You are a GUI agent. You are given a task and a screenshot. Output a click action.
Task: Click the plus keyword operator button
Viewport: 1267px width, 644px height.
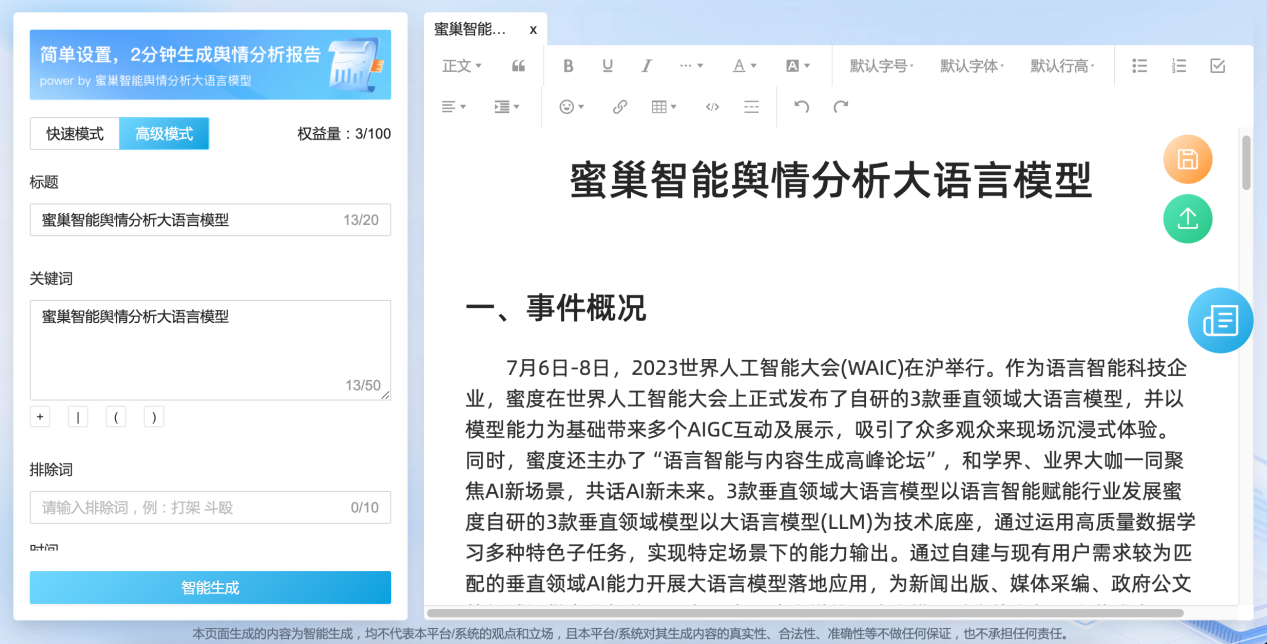(x=40, y=416)
